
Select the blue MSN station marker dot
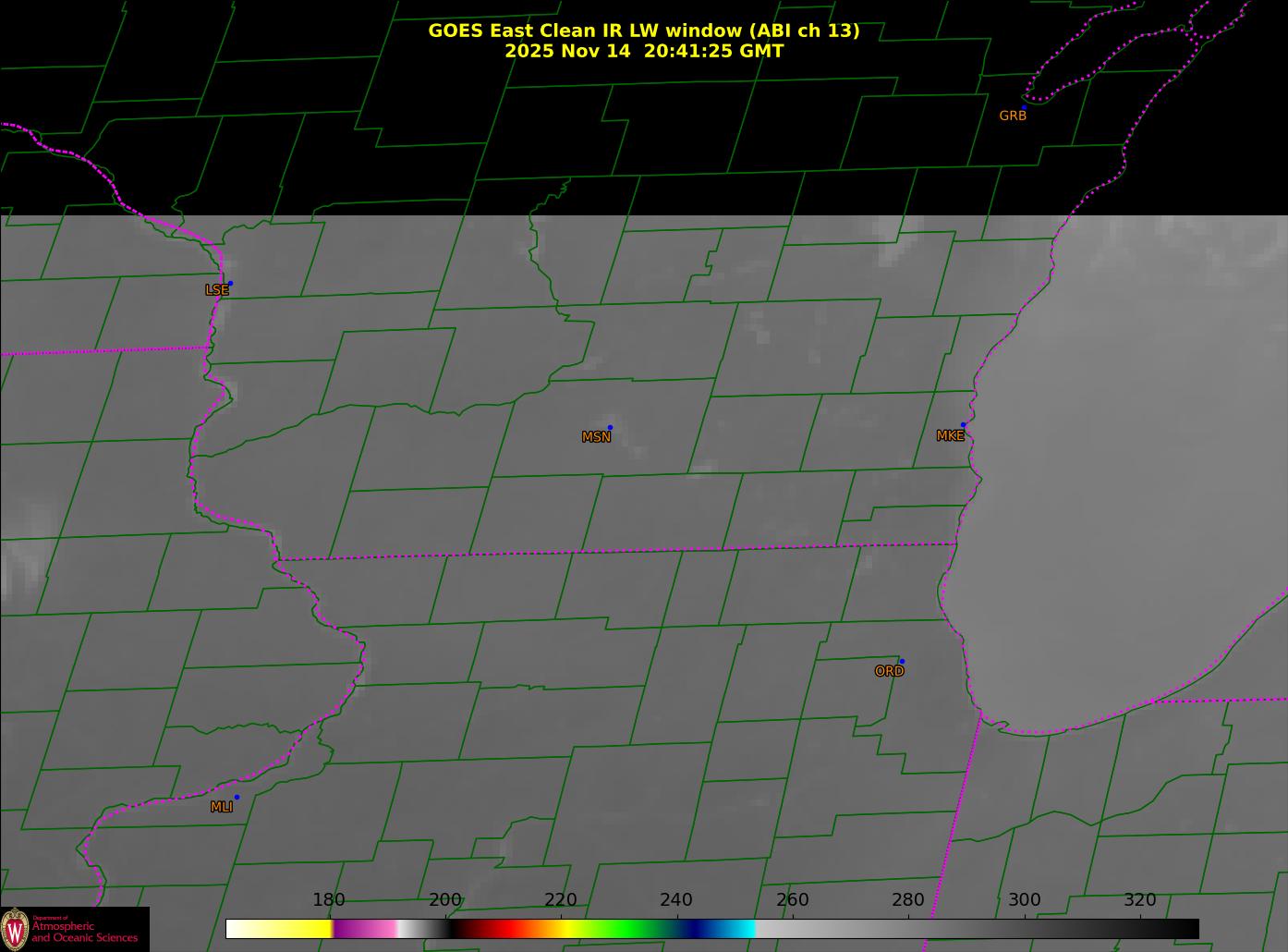(x=610, y=427)
